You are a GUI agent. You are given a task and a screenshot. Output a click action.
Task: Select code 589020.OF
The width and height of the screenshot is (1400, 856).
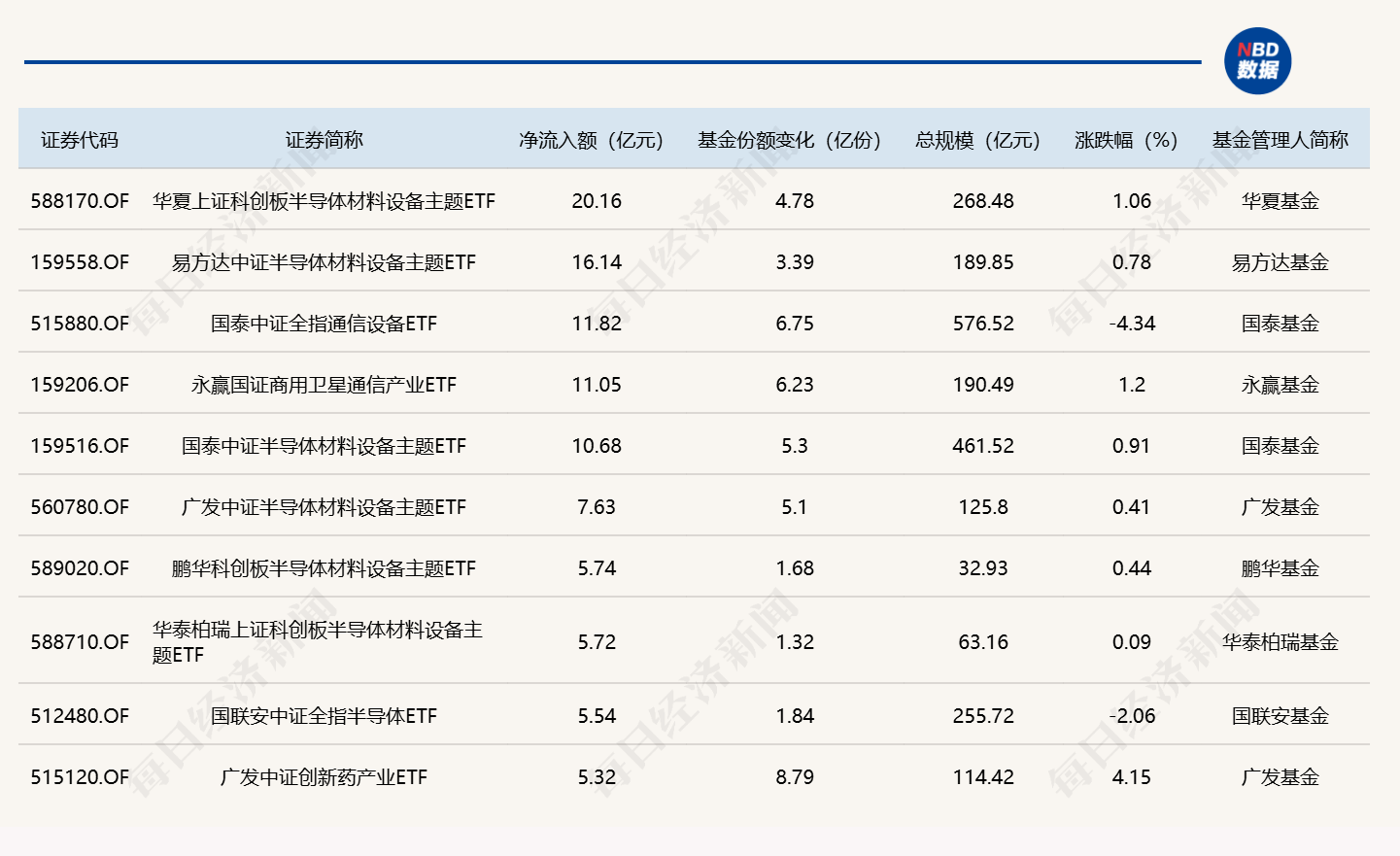coord(80,568)
